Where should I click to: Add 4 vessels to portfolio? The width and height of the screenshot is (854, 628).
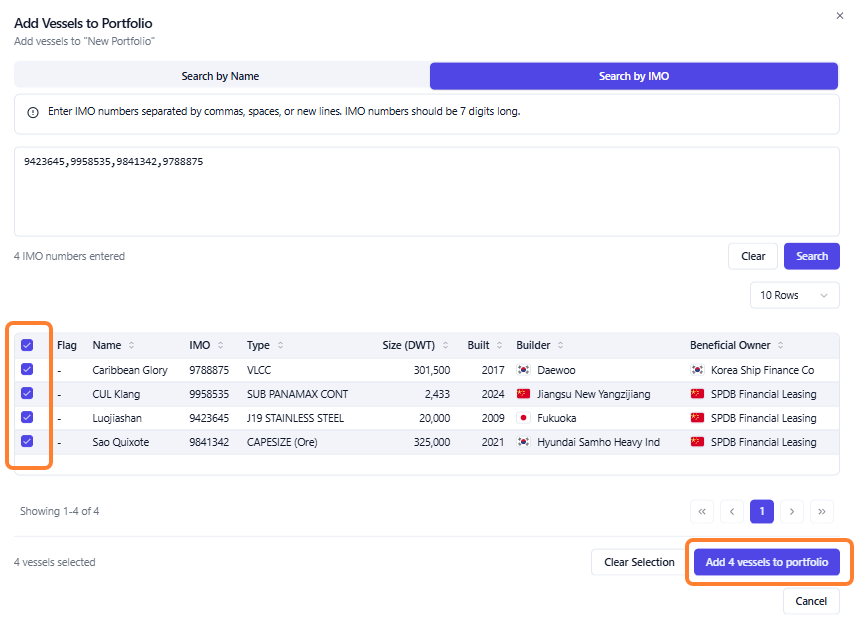point(767,562)
